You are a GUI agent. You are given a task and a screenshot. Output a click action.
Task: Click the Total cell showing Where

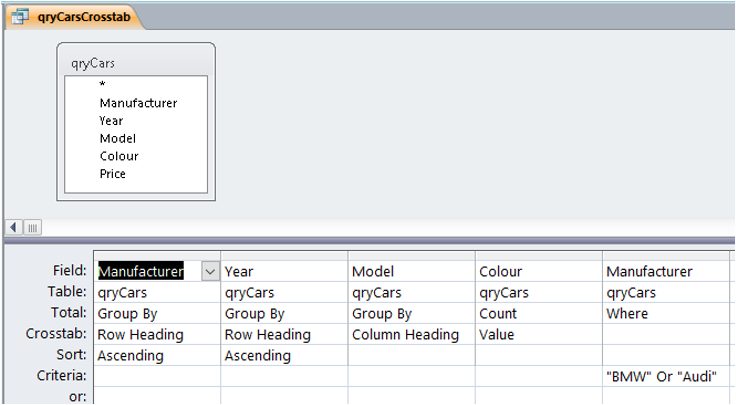666,313
